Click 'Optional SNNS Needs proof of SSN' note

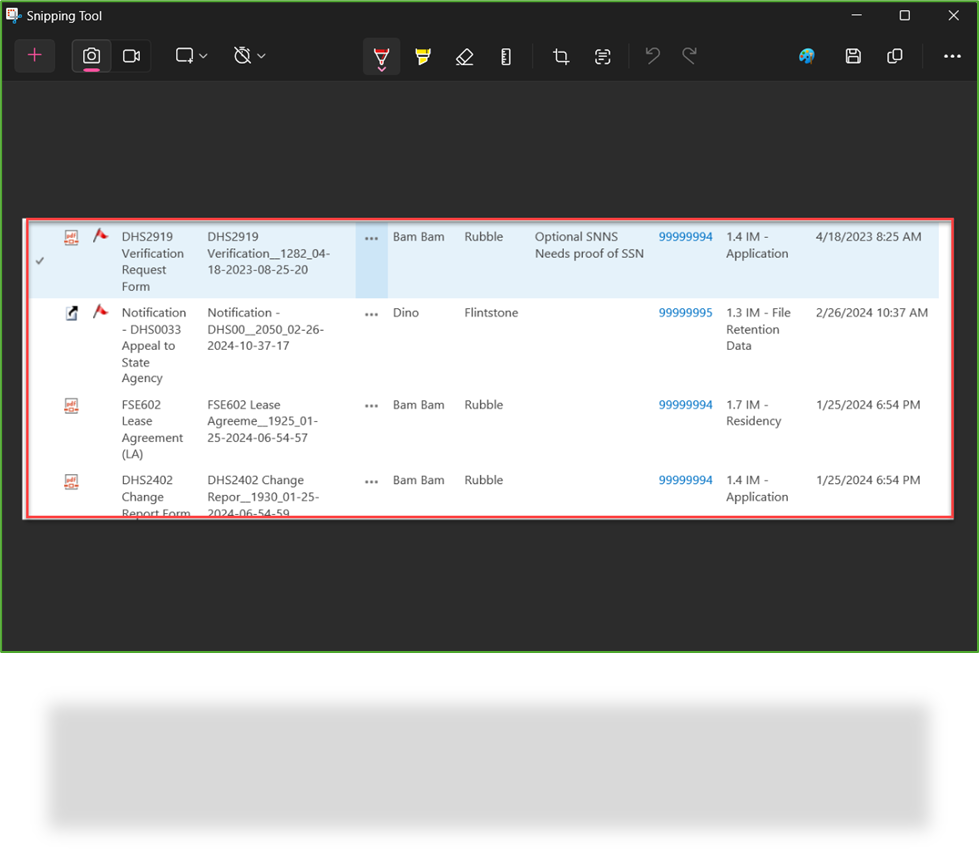(589, 245)
